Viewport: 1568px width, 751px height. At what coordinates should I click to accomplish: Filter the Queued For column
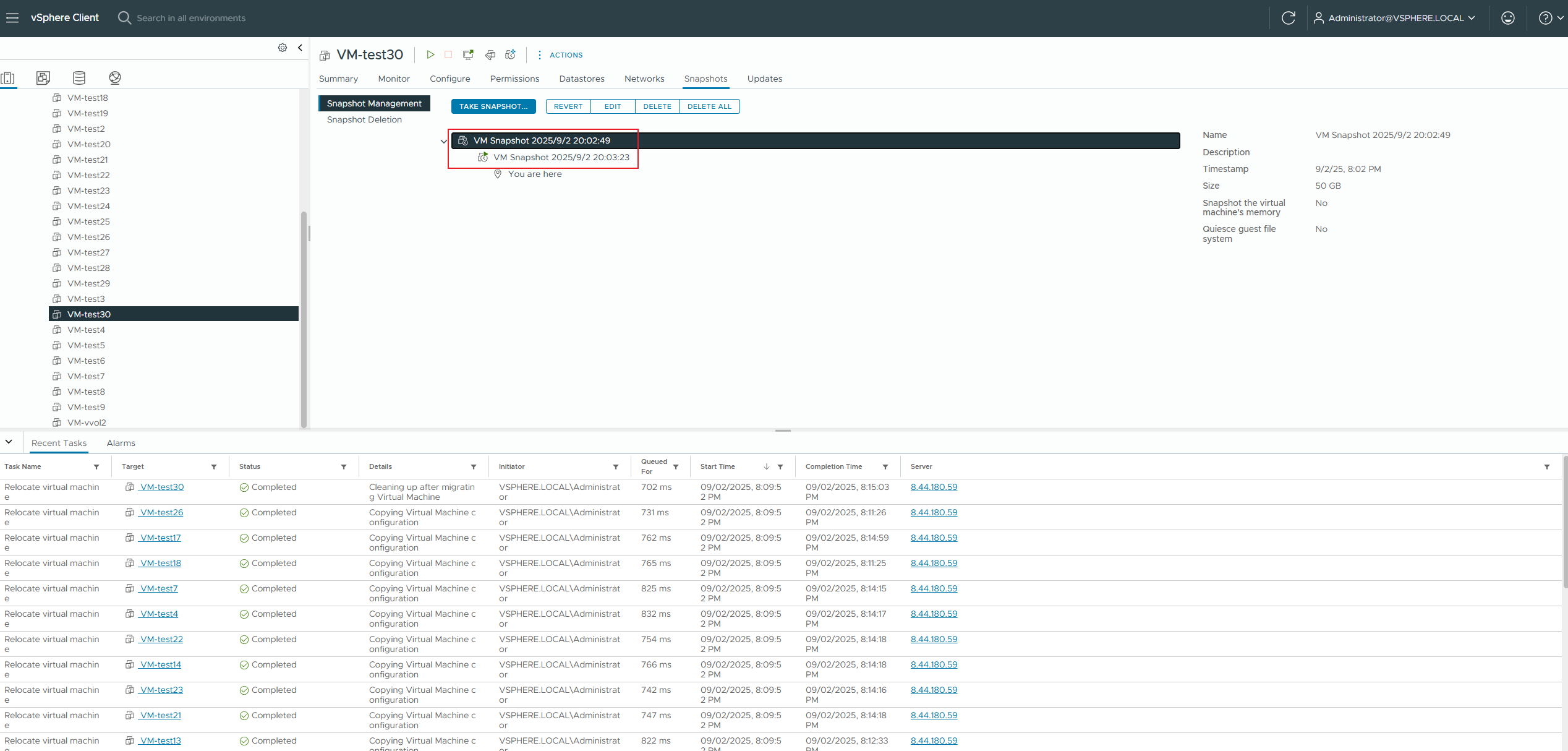676,467
